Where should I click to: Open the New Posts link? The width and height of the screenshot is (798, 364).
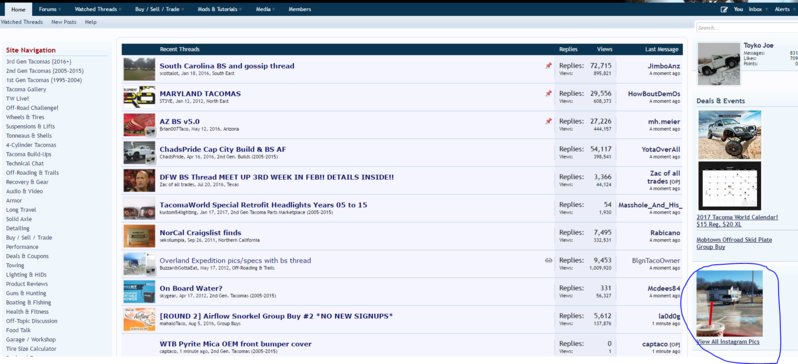pos(64,22)
